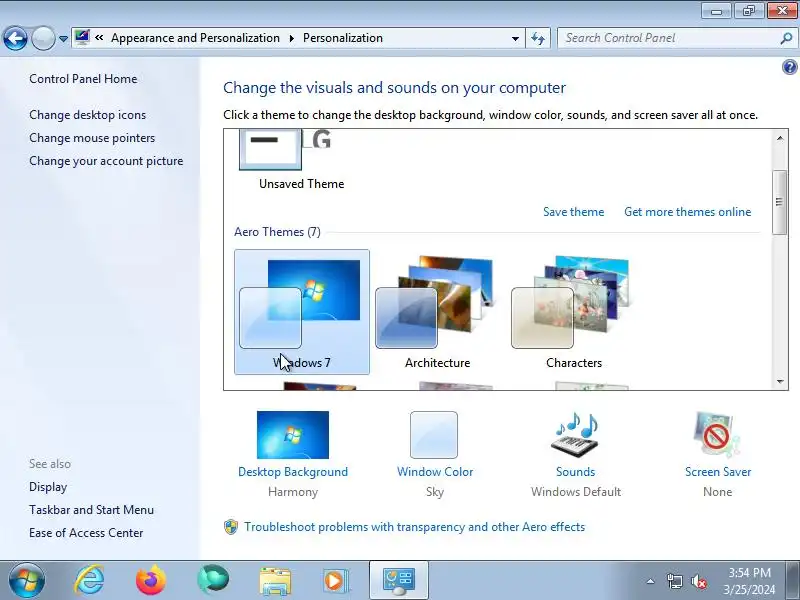Click the muted volume tray icon
Viewport: 800px width, 600px height.
pyautogui.click(x=698, y=581)
